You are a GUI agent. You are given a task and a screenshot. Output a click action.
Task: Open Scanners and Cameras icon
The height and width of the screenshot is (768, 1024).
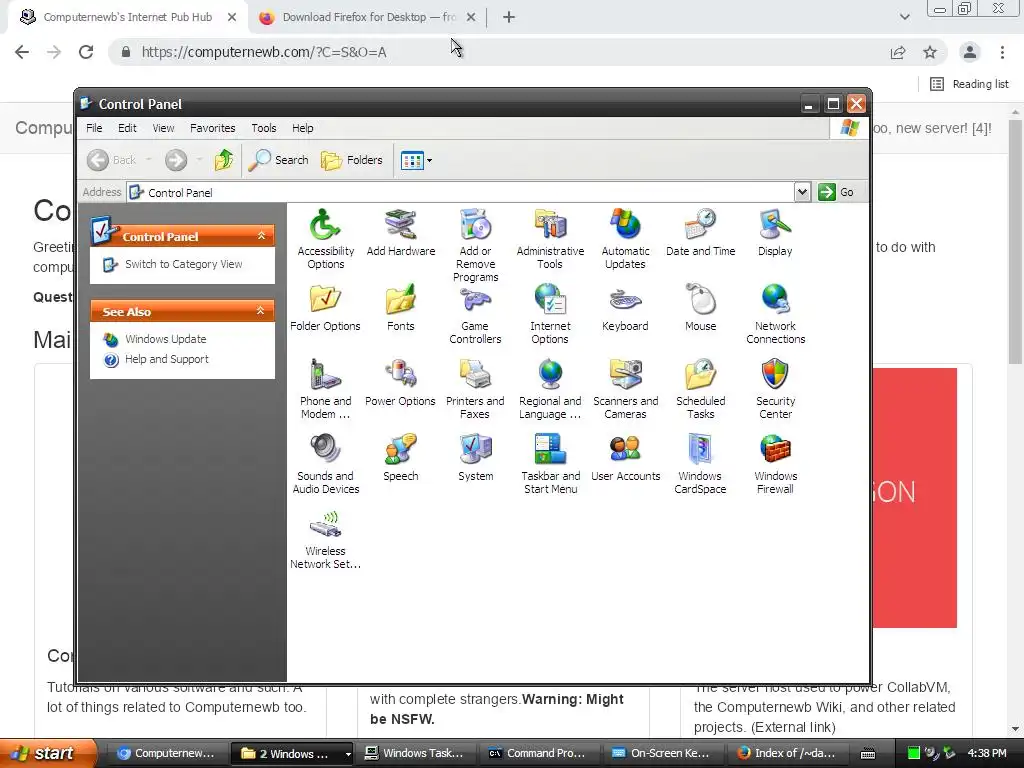[625, 389]
